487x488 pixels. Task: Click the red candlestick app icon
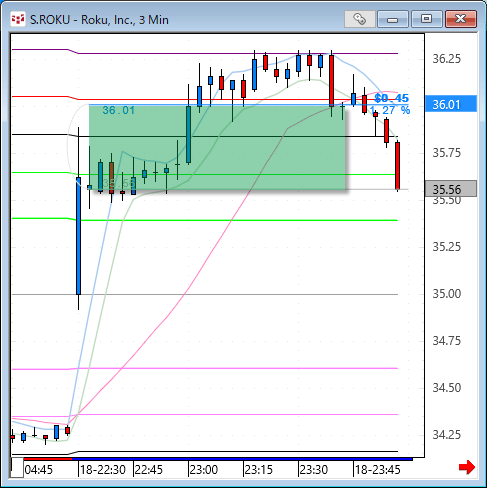pyautogui.click(x=18, y=19)
